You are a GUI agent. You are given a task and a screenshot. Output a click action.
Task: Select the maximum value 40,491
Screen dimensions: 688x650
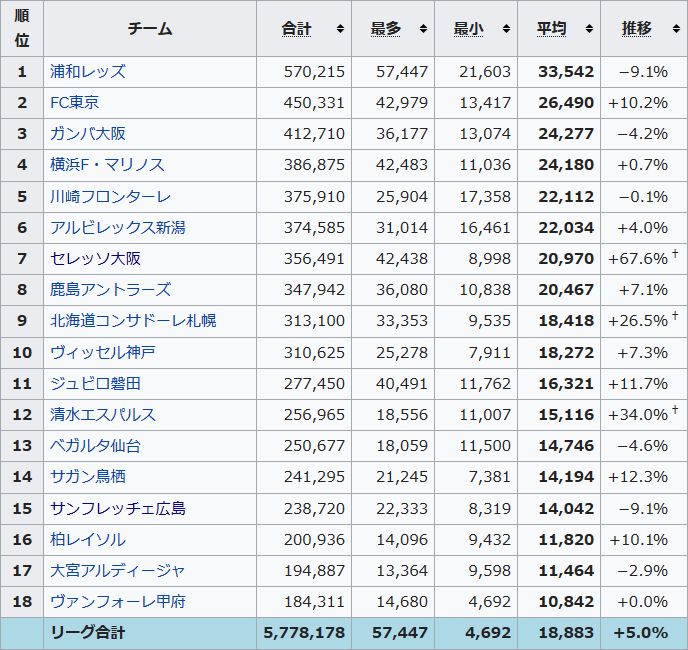[402, 384]
